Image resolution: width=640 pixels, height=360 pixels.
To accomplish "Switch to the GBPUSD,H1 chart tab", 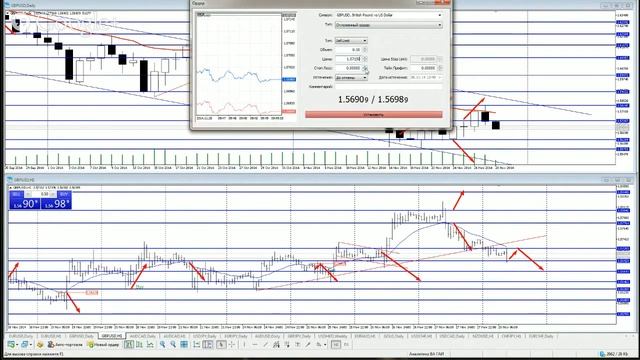I will [x=111, y=336].
